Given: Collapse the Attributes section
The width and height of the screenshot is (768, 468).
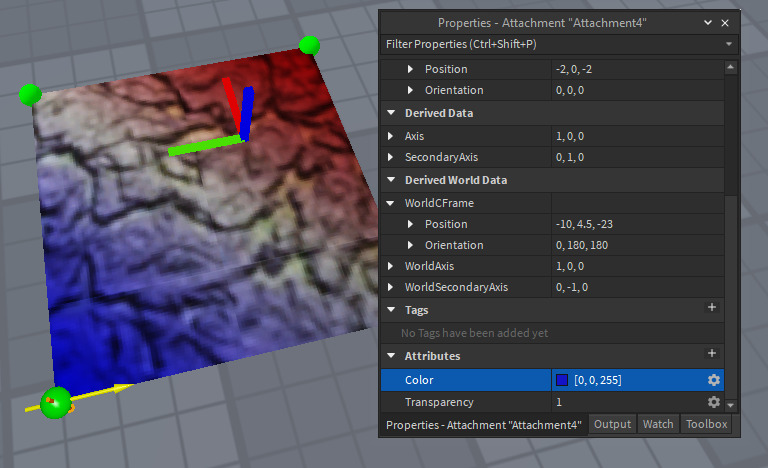Looking at the screenshot, I should 391,356.
